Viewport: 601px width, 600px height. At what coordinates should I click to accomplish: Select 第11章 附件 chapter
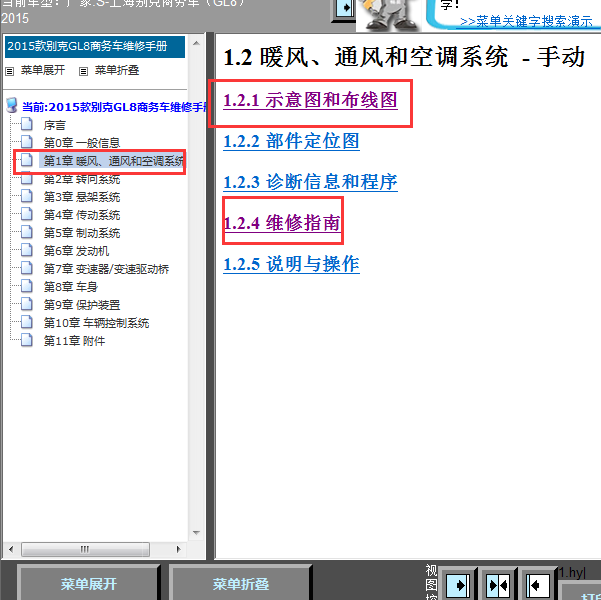[x=74, y=341]
